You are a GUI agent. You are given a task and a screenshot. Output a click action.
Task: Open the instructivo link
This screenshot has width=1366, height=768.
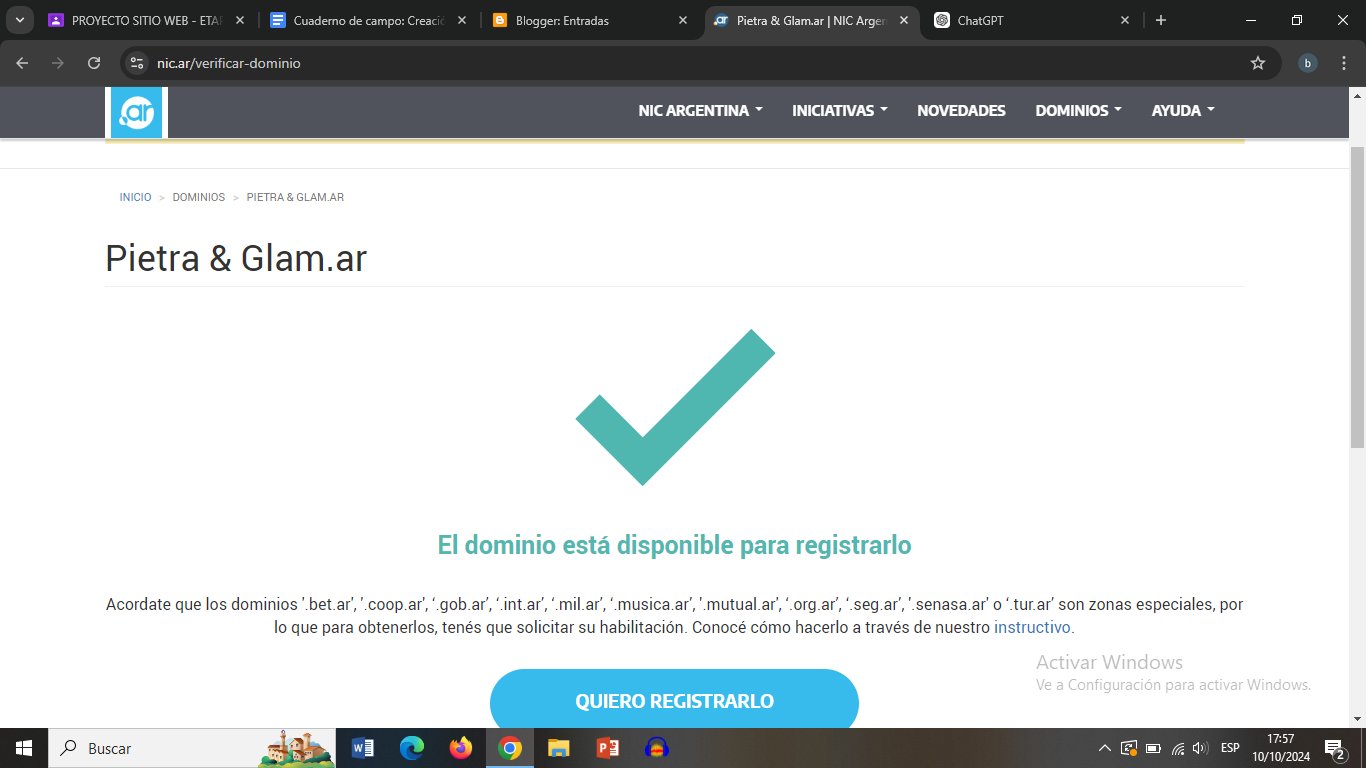pyautogui.click(x=1032, y=628)
